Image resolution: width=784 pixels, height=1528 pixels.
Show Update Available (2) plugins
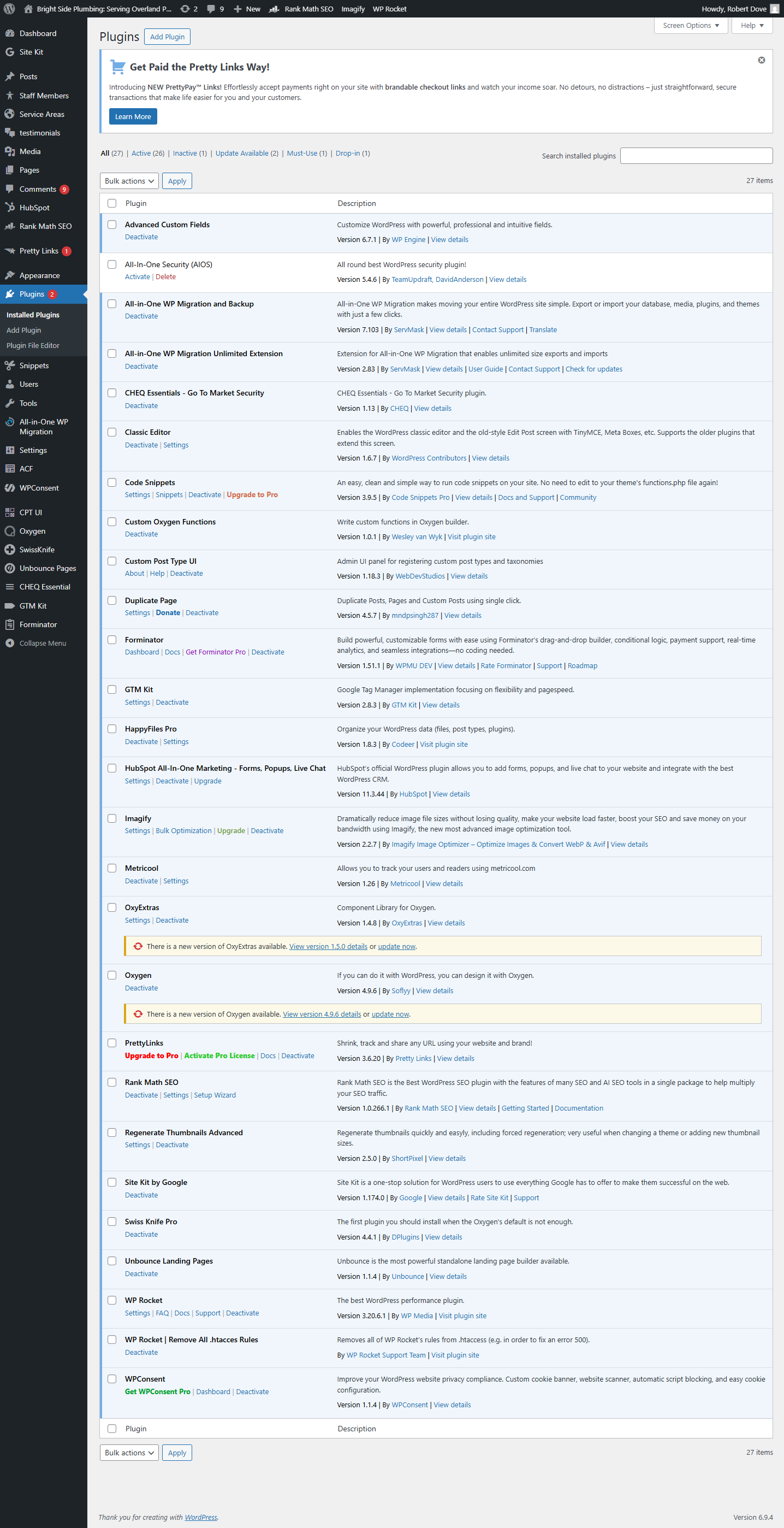point(247,153)
